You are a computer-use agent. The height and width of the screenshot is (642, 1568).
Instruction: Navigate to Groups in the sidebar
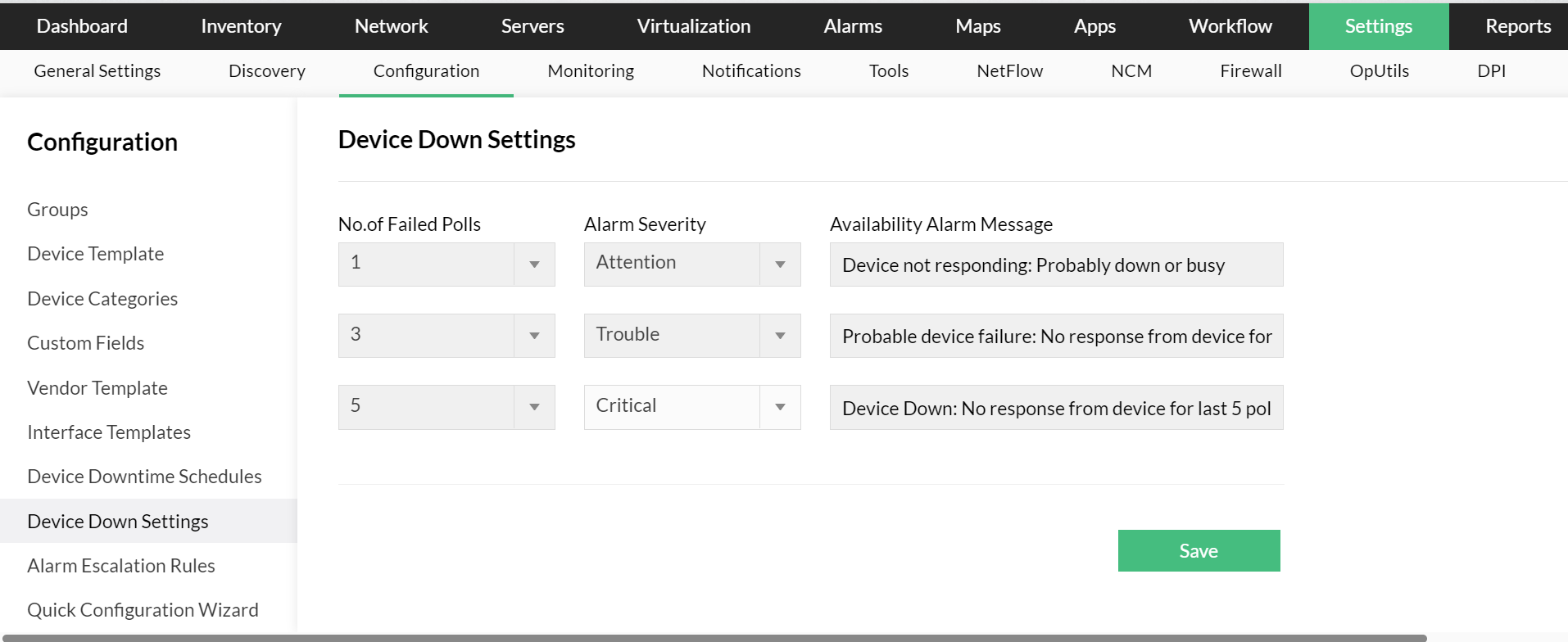pos(57,210)
